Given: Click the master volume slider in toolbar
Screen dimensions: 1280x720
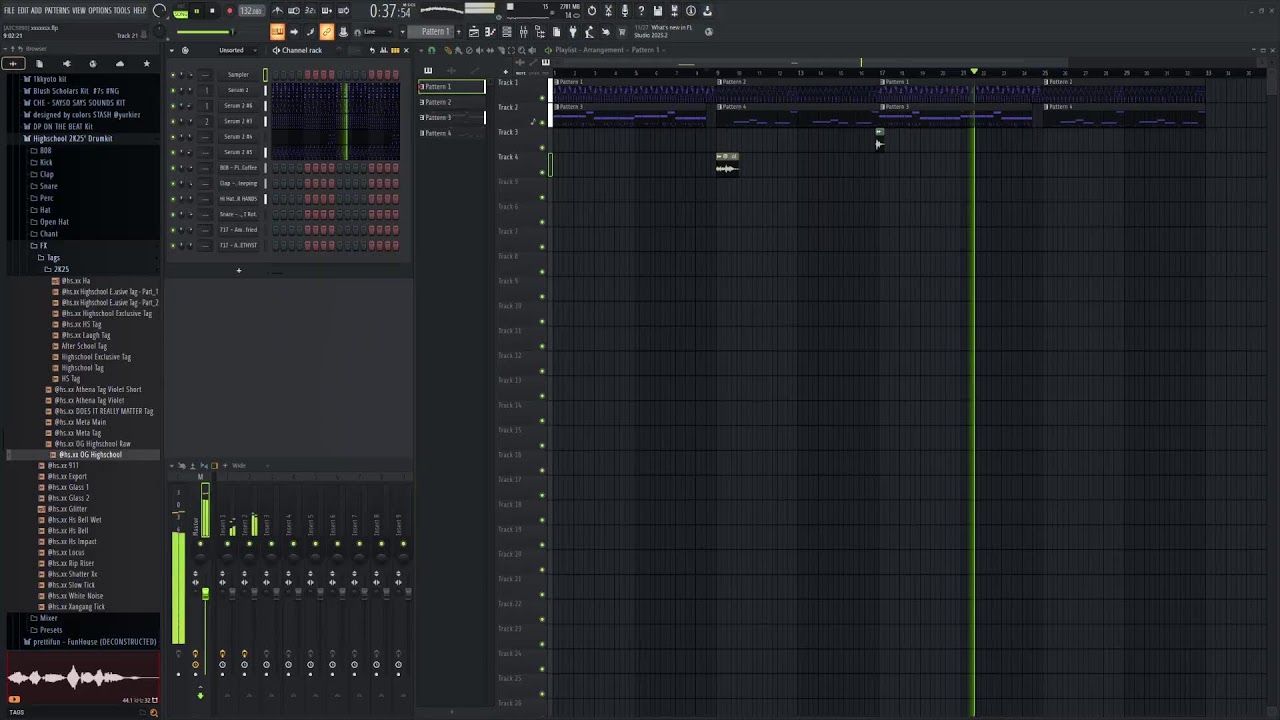Looking at the screenshot, I should pyautogui.click(x=205, y=32).
